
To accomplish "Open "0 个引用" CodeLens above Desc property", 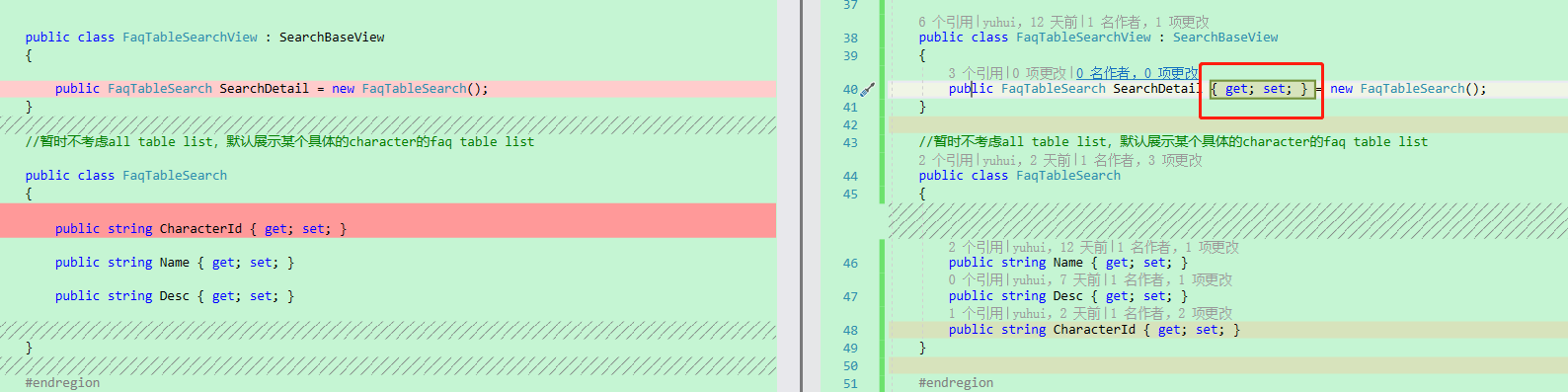I will [975, 280].
